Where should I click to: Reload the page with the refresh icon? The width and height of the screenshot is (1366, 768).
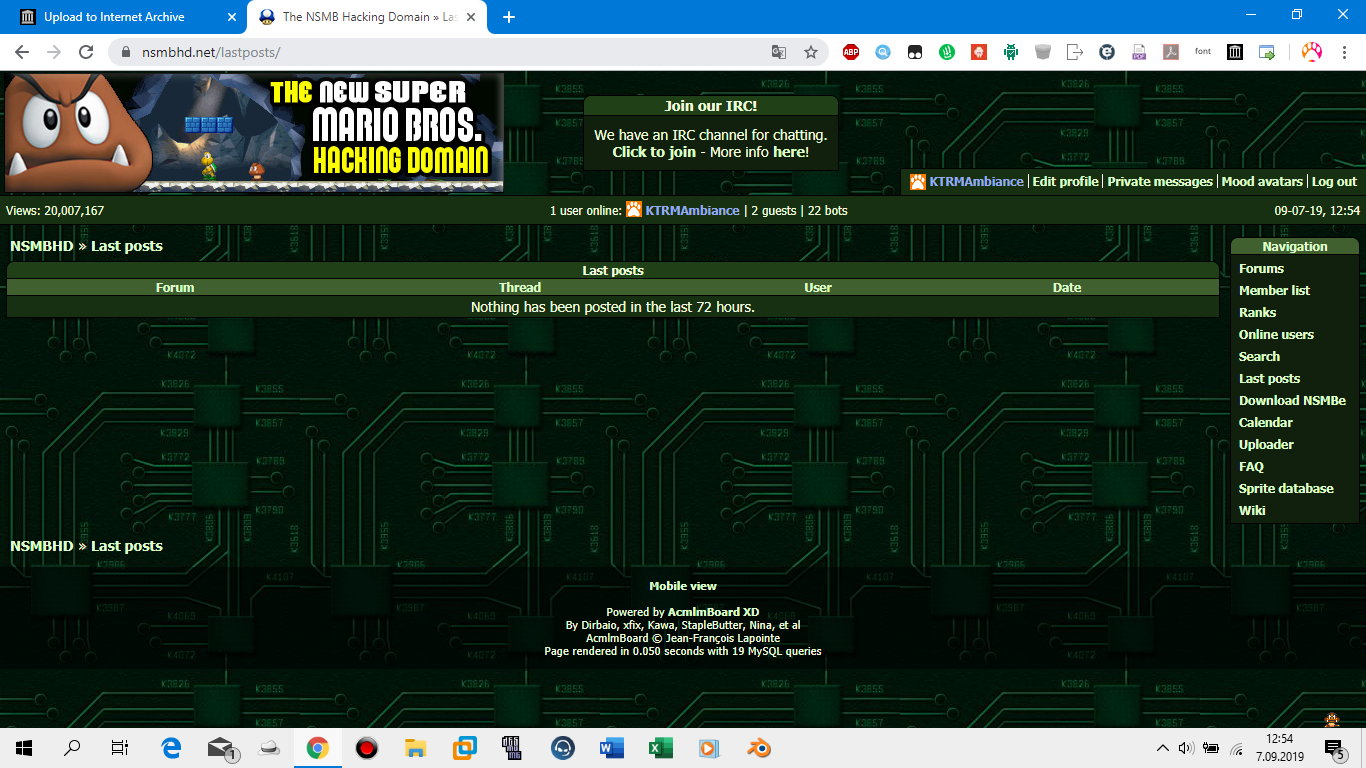click(x=86, y=52)
